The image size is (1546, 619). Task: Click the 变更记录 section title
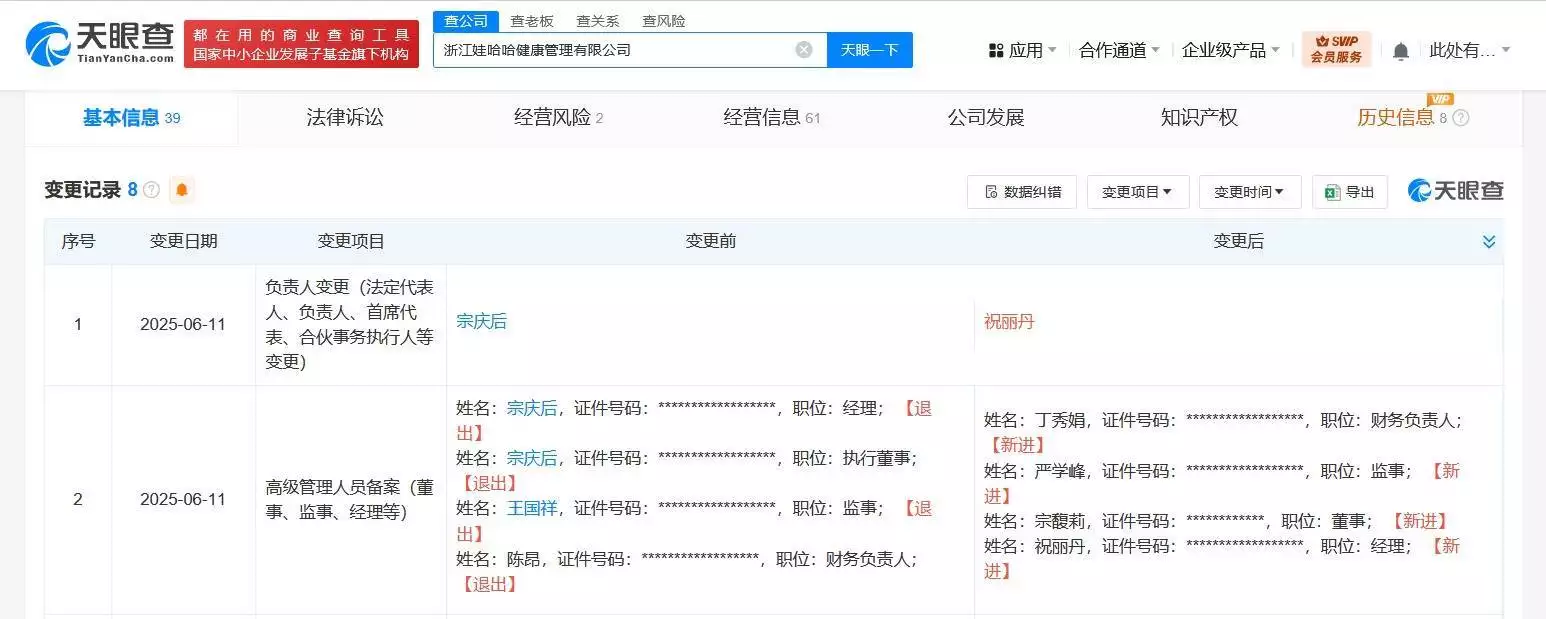83,190
